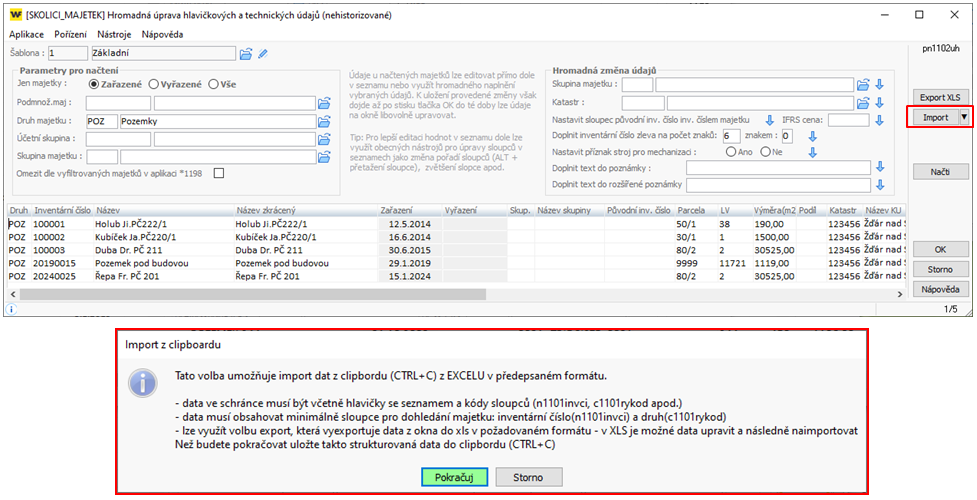Screen dimensions: 977x500
Task: Click the Název zkrácený column header
Action: click(264, 211)
